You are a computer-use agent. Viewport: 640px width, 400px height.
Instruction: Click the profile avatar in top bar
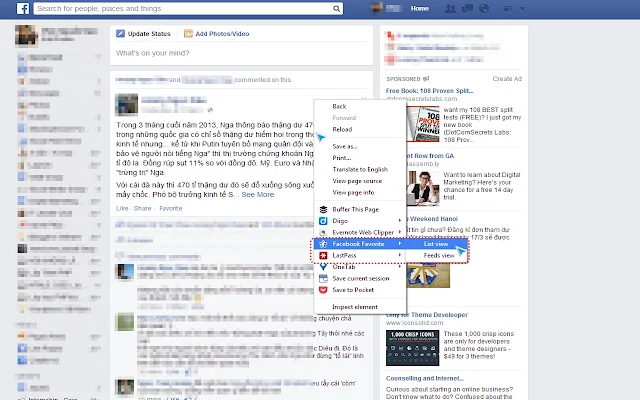(376, 8)
